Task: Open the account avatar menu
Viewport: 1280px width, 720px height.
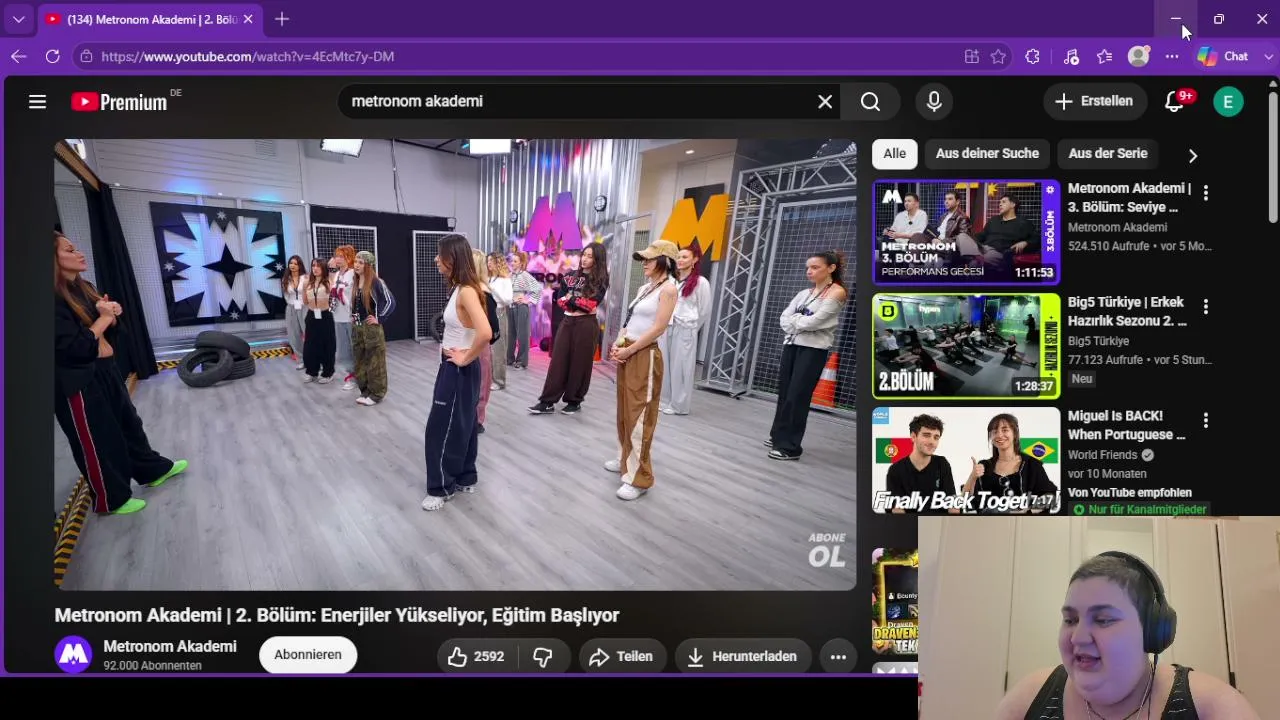Action: pos(1228,101)
